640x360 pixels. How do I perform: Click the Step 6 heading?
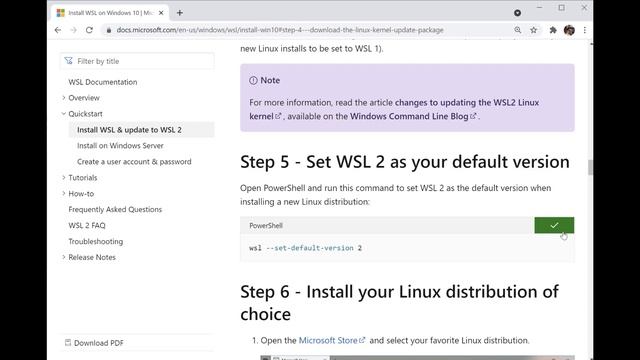[x=399, y=303]
